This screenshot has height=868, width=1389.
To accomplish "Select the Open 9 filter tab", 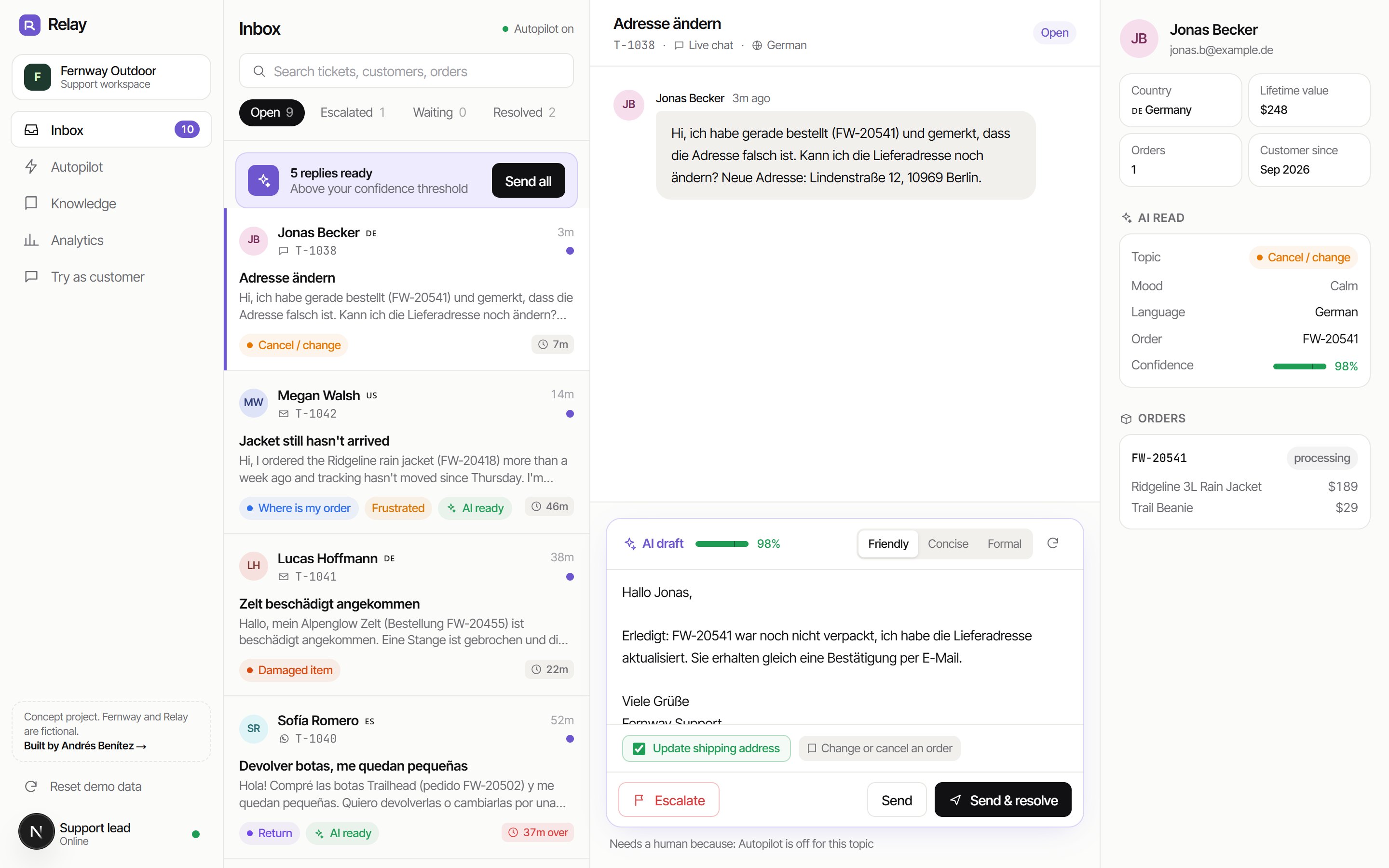I will [x=272, y=112].
